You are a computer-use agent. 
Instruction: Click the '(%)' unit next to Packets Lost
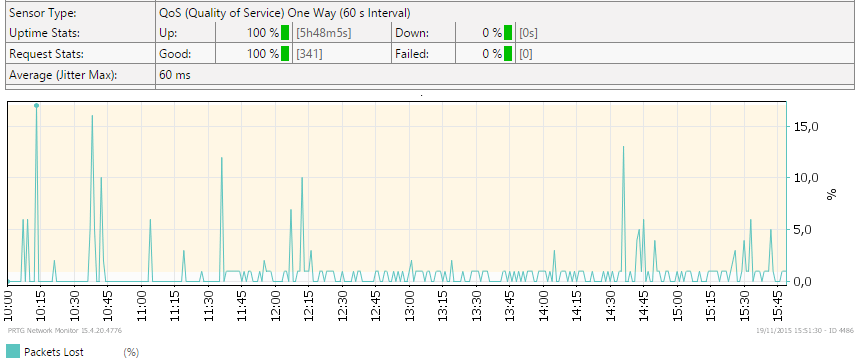click(131, 352)
